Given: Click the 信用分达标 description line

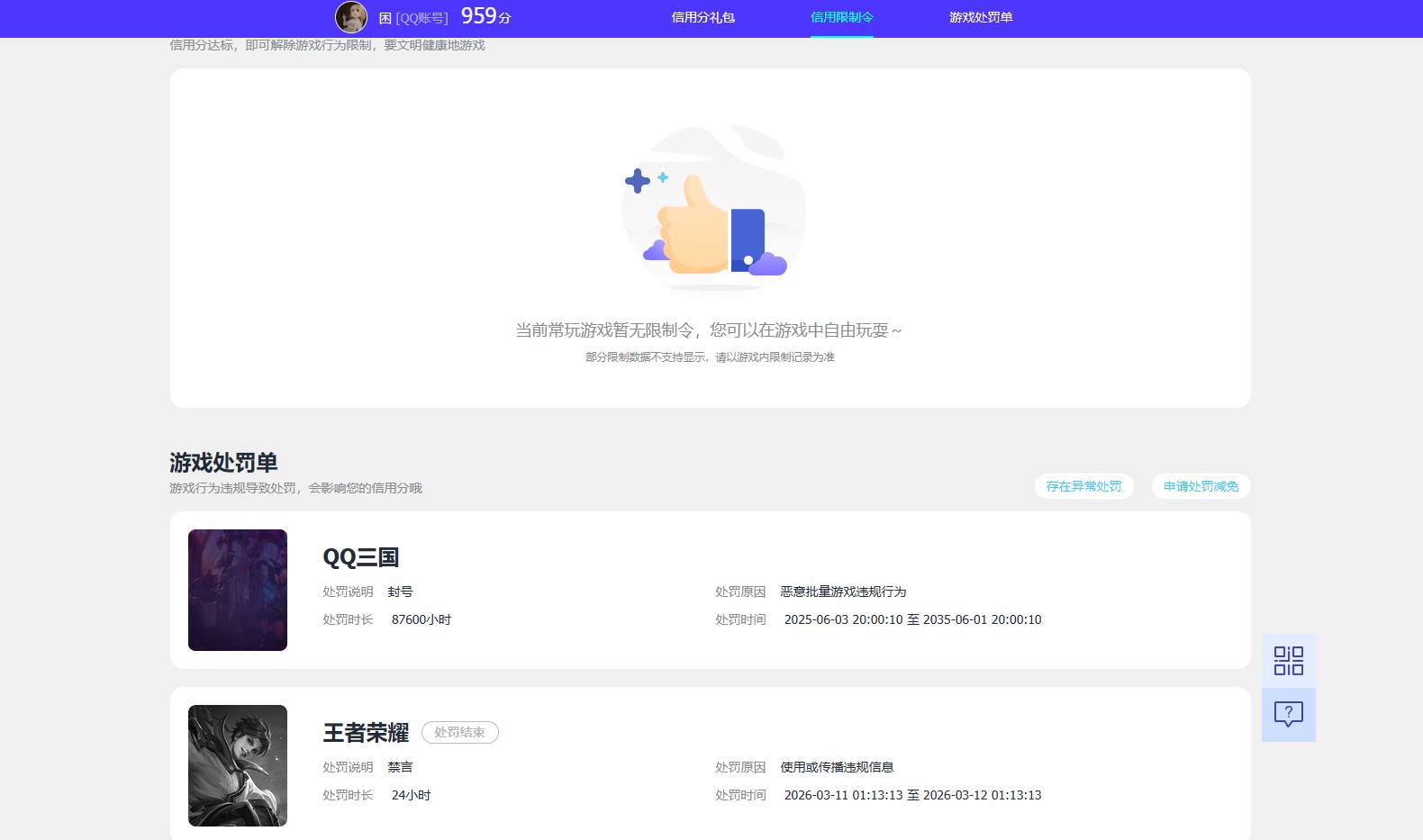Looking at the screenshot, I should 327,45.
